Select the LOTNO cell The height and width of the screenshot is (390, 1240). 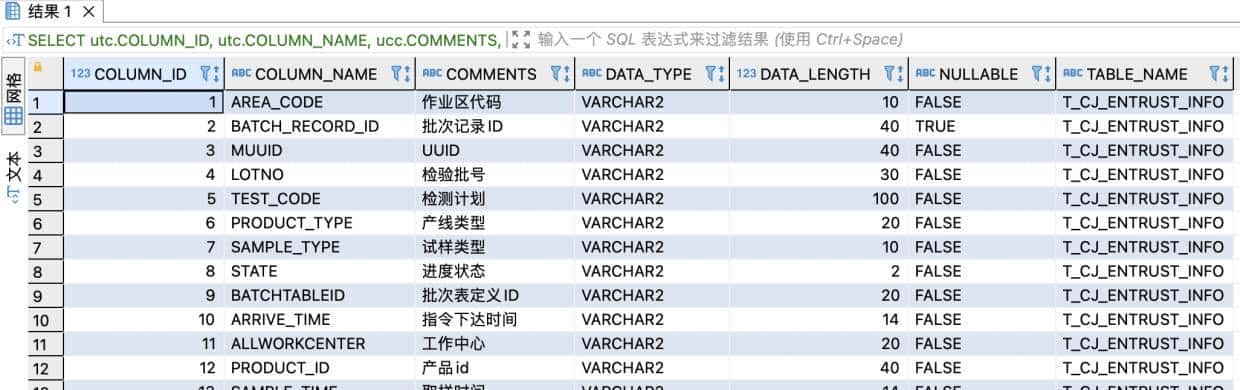click(x=319, y=174)
